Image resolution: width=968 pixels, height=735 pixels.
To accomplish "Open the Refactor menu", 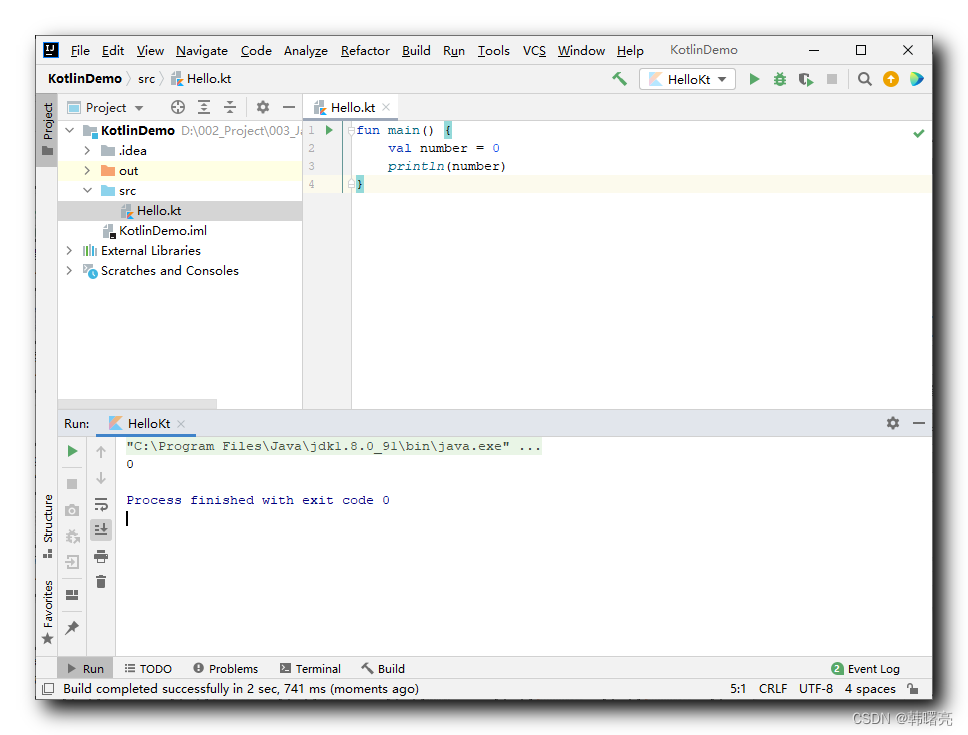I will coord(365,51).
